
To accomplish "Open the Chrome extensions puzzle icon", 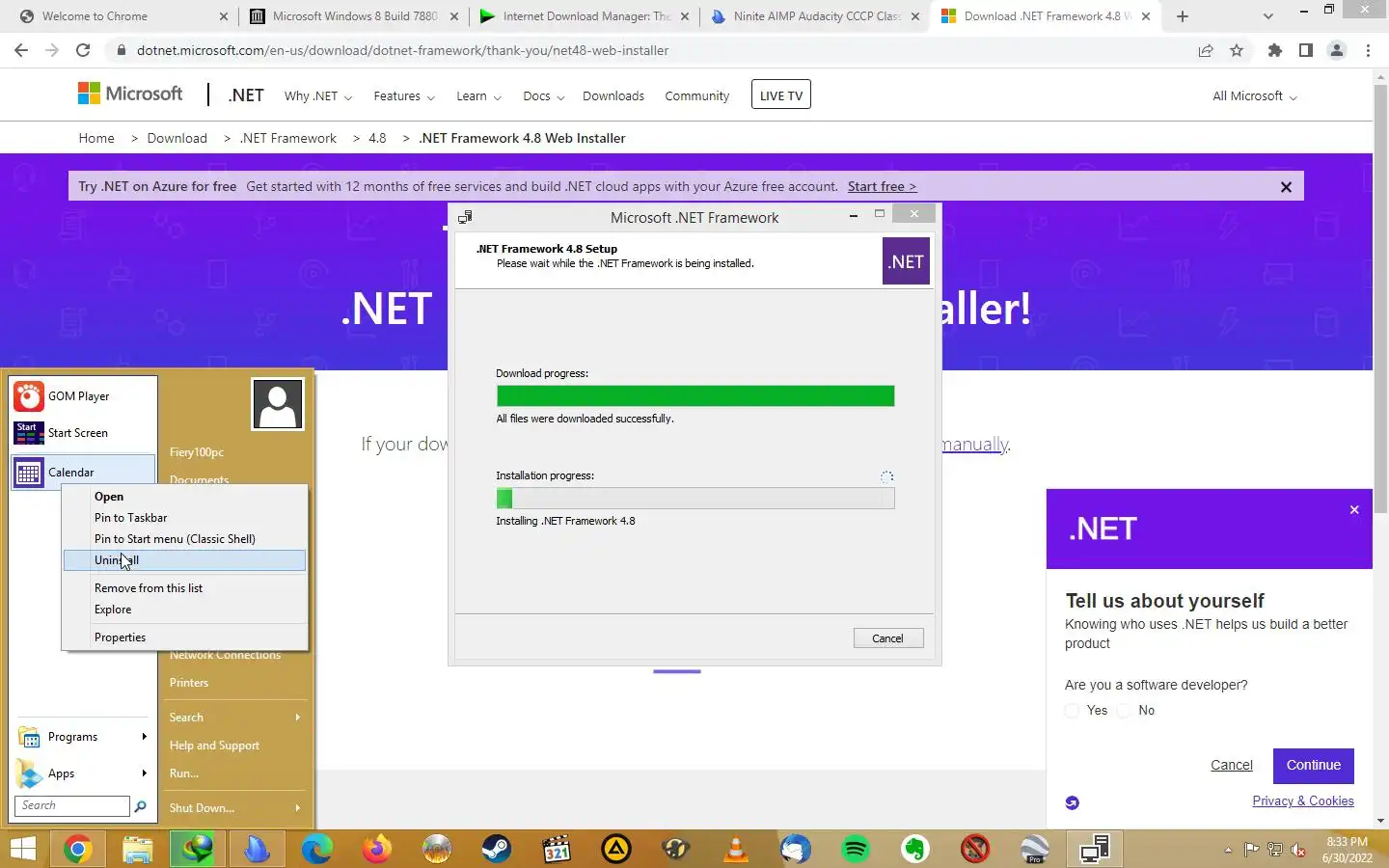I will click(x=1275, y=50).
